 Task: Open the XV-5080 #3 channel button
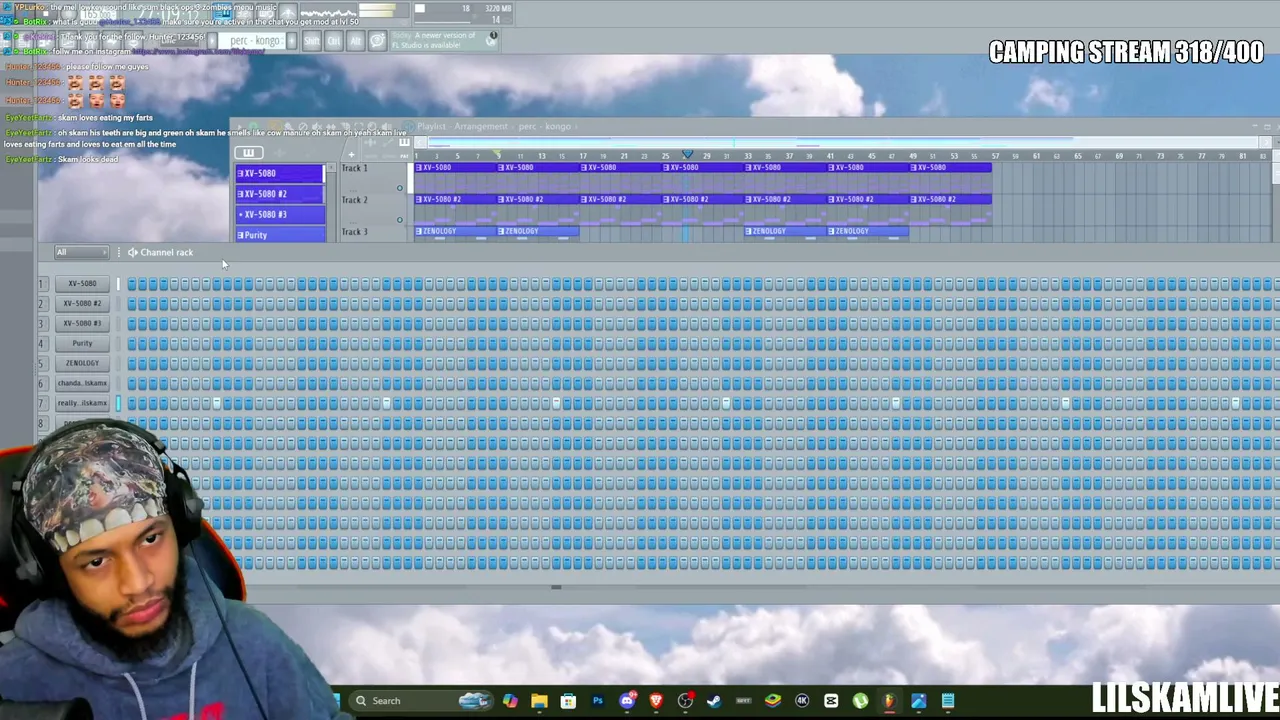[82, 323]
